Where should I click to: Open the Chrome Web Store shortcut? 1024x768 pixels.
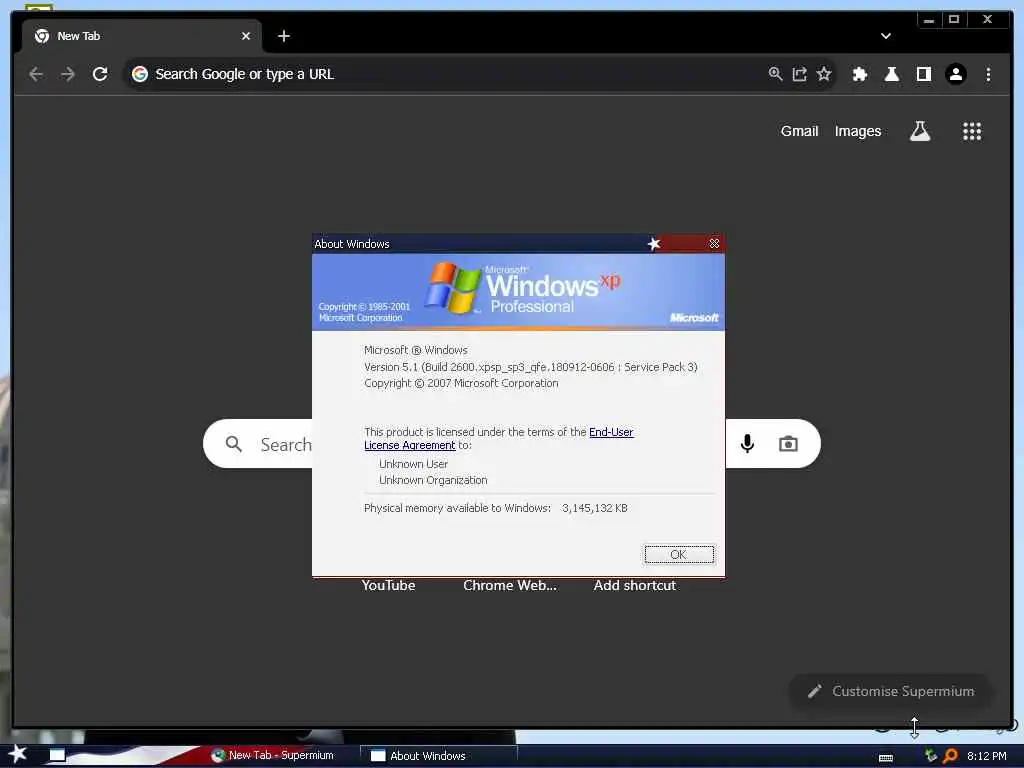point(510,585)
